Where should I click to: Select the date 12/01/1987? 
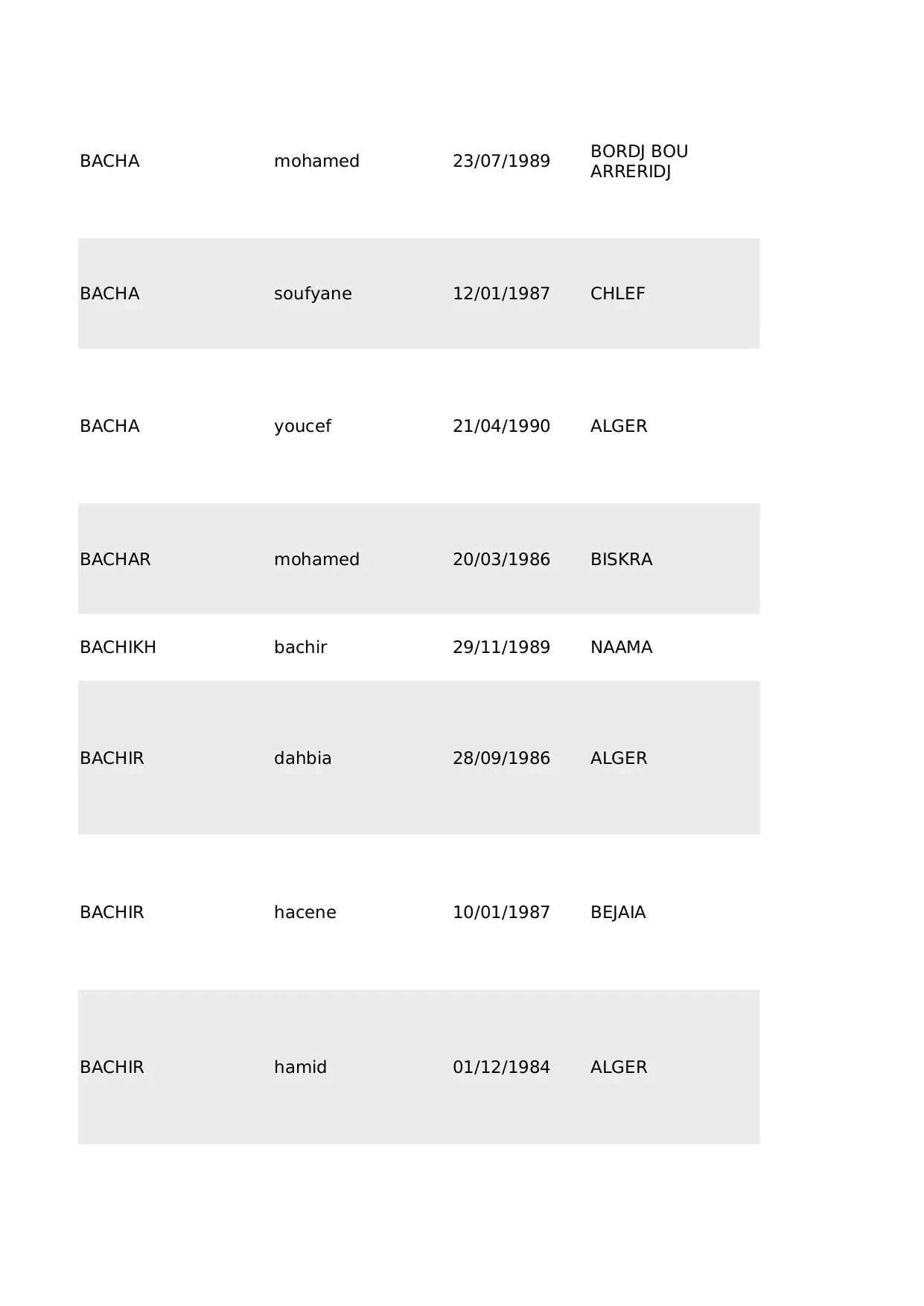[x=501, y=294]
